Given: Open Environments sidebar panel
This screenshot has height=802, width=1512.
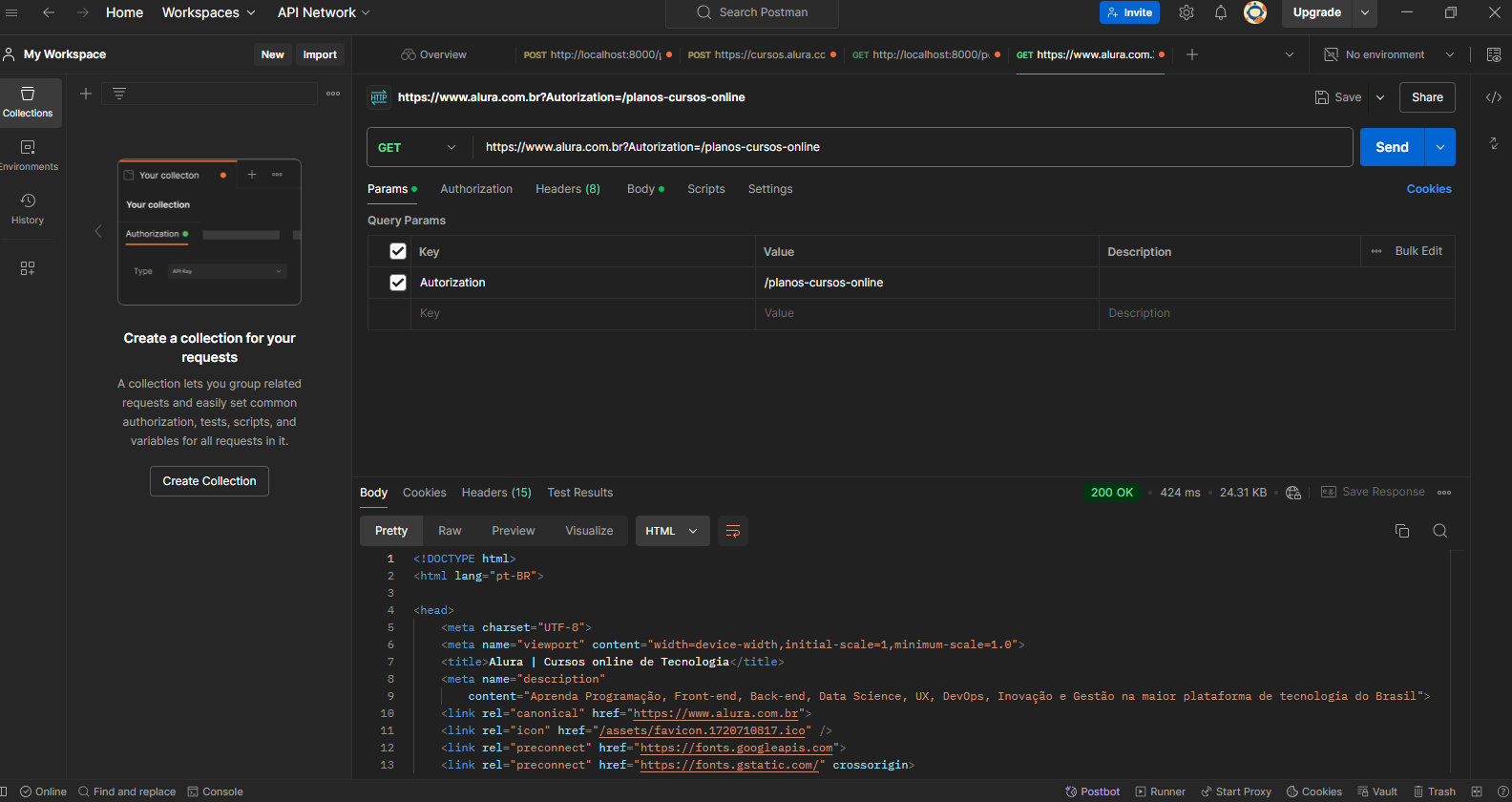Looking at the screenshot, I should pos(28,156).
